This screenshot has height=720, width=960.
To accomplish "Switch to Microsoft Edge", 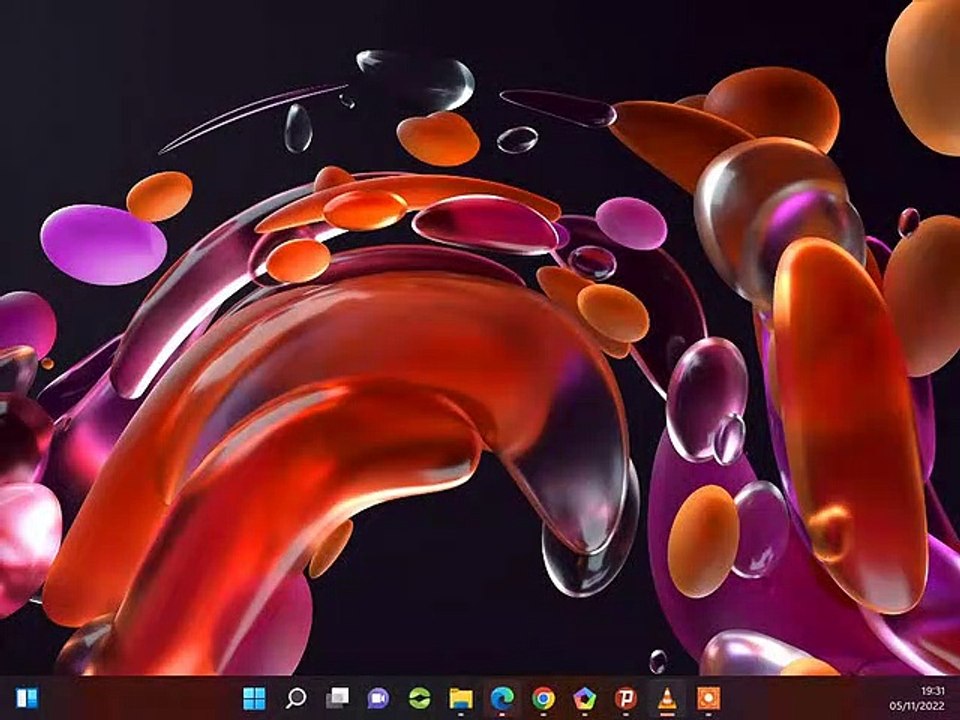I will click(x=502, y=698).
